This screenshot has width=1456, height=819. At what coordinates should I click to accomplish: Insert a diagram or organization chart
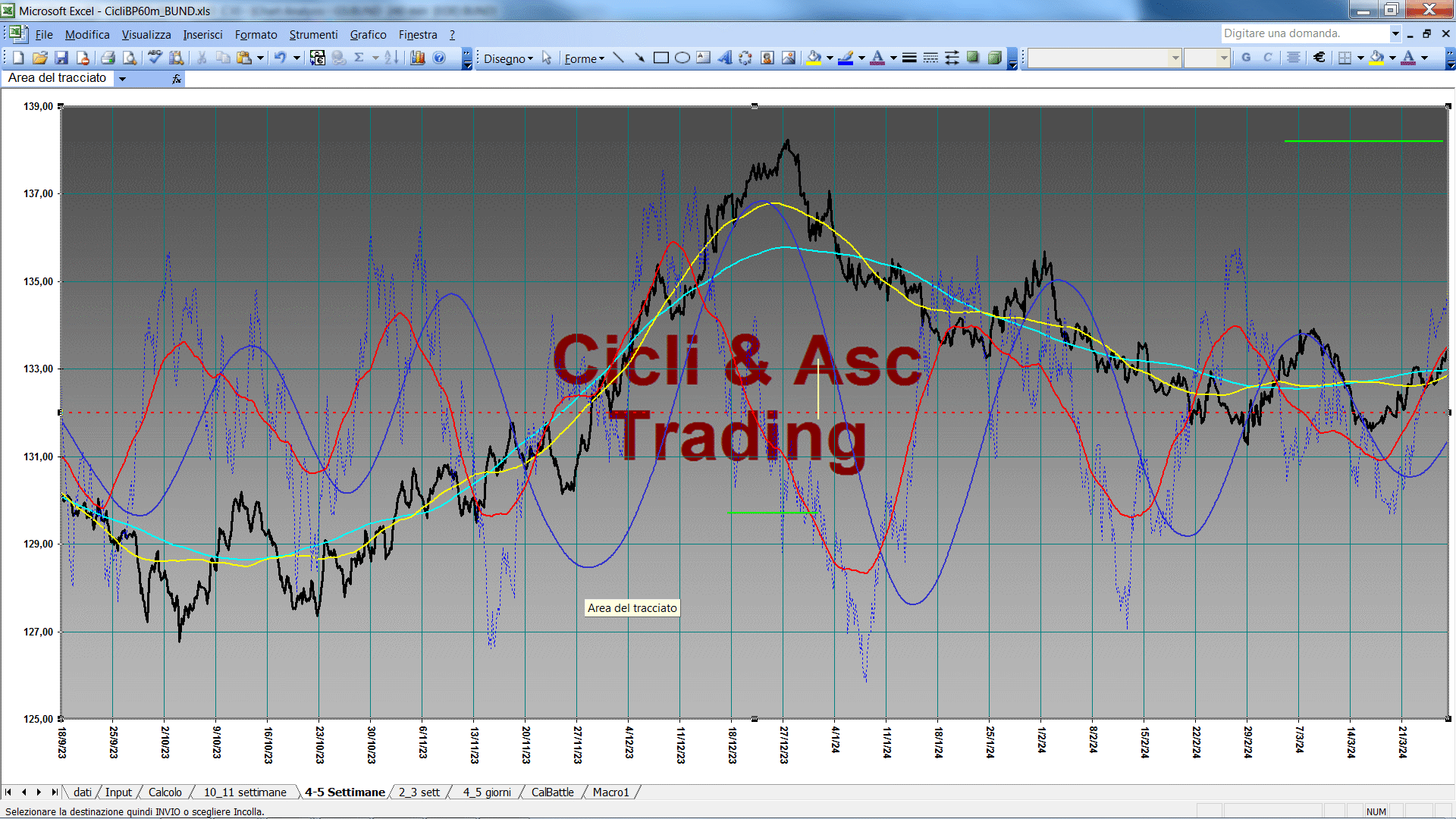click(x=745, y=58)
